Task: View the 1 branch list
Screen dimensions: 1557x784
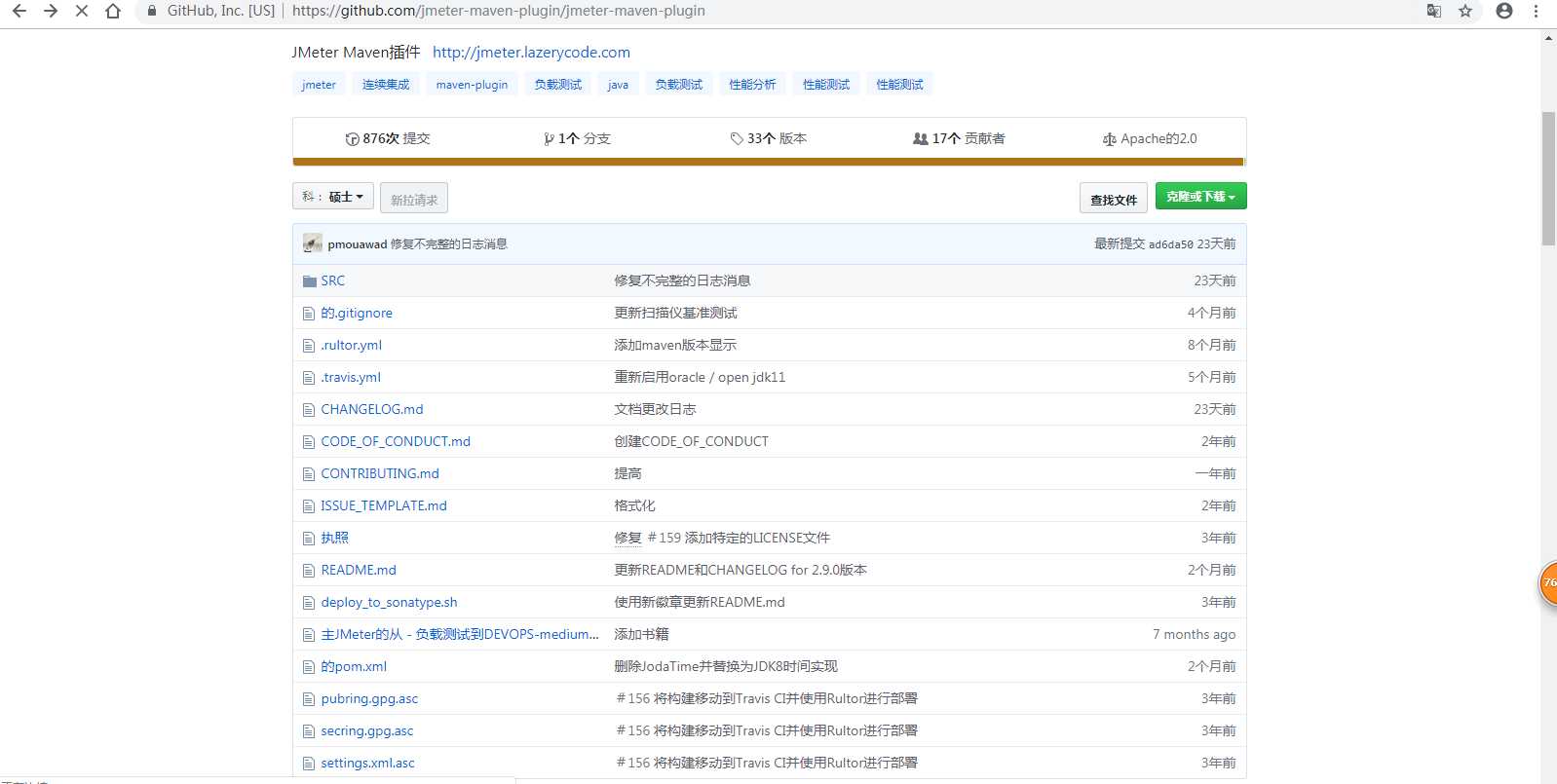Action: 578,138
